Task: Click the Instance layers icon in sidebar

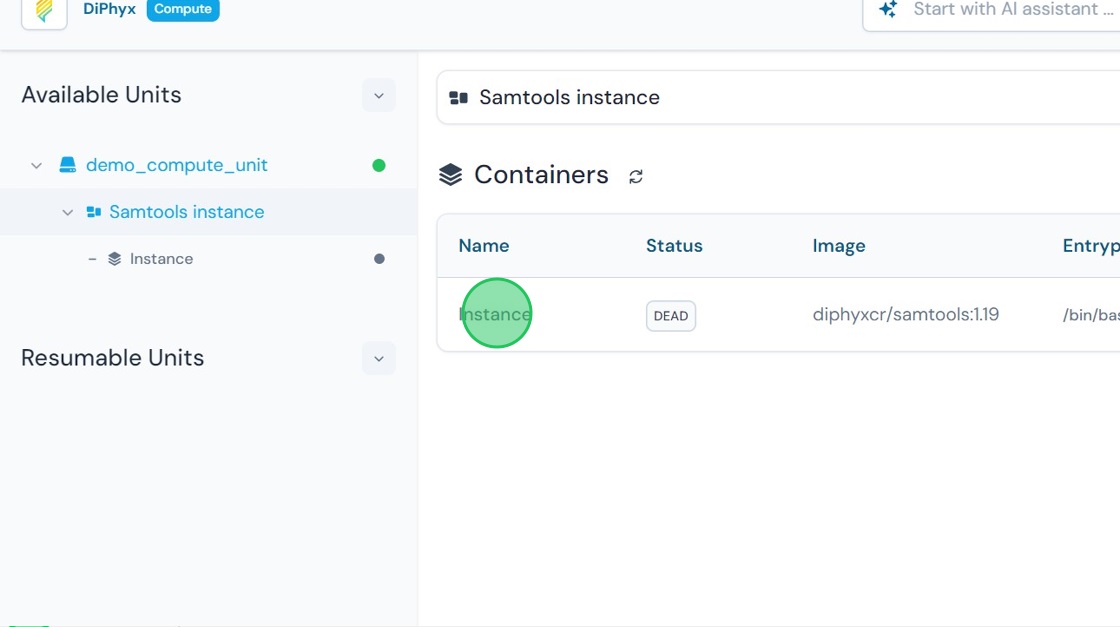Action: pos(114,259)
